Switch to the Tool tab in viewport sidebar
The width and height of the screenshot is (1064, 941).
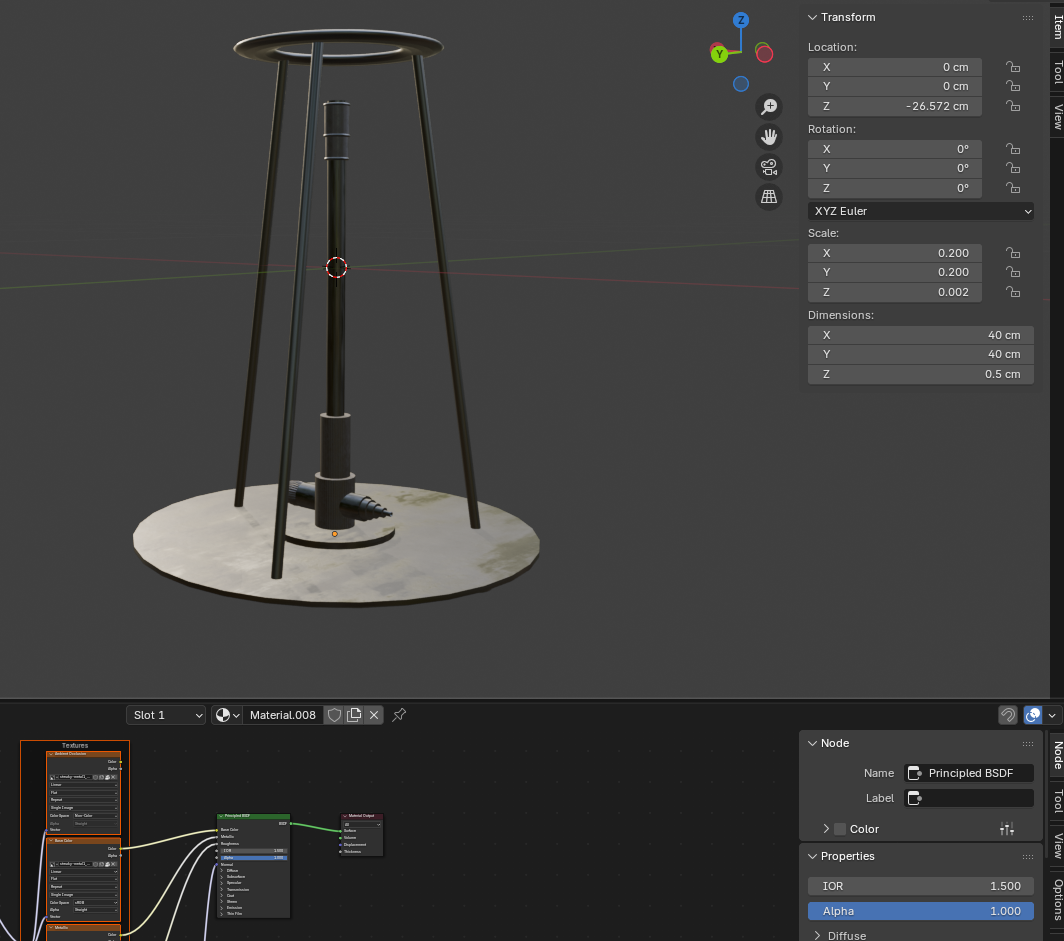click(1056, 72)
